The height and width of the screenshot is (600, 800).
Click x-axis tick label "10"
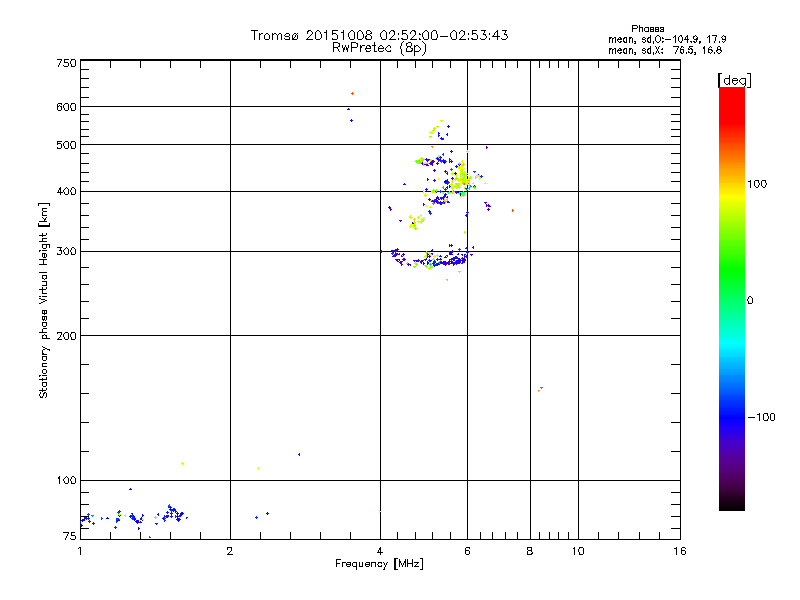click(x=578, y=551)
